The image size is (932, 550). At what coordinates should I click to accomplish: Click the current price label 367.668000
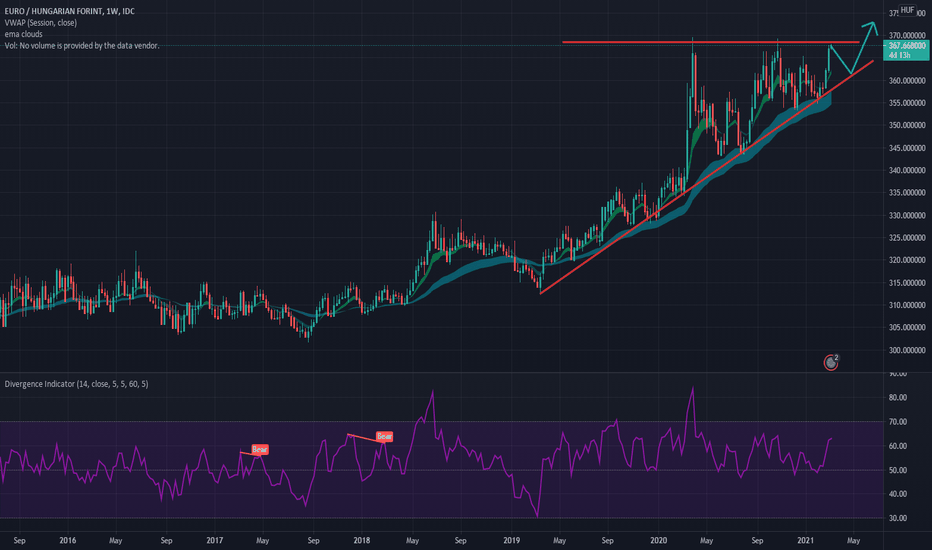coord(907,46)
